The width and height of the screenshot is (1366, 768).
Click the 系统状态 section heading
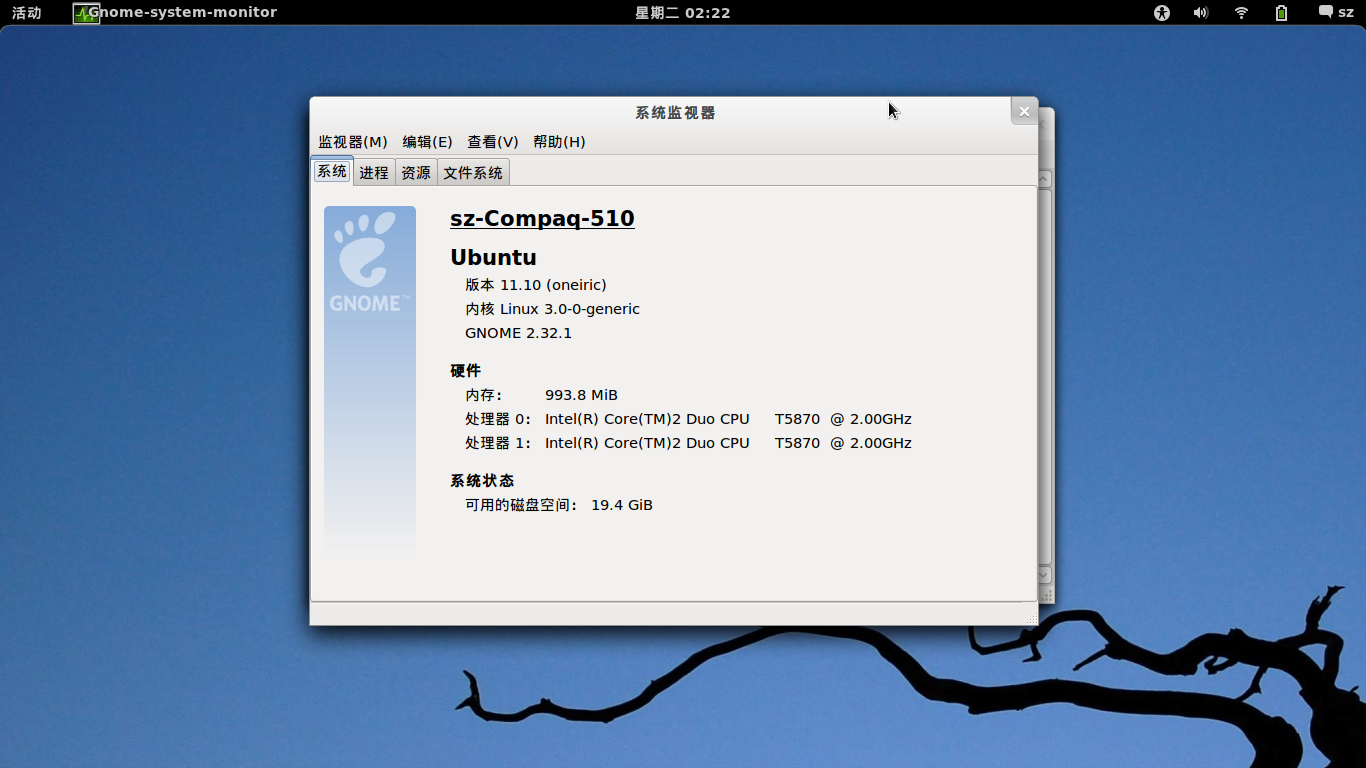pyautogui.click(x=482, y=480)
